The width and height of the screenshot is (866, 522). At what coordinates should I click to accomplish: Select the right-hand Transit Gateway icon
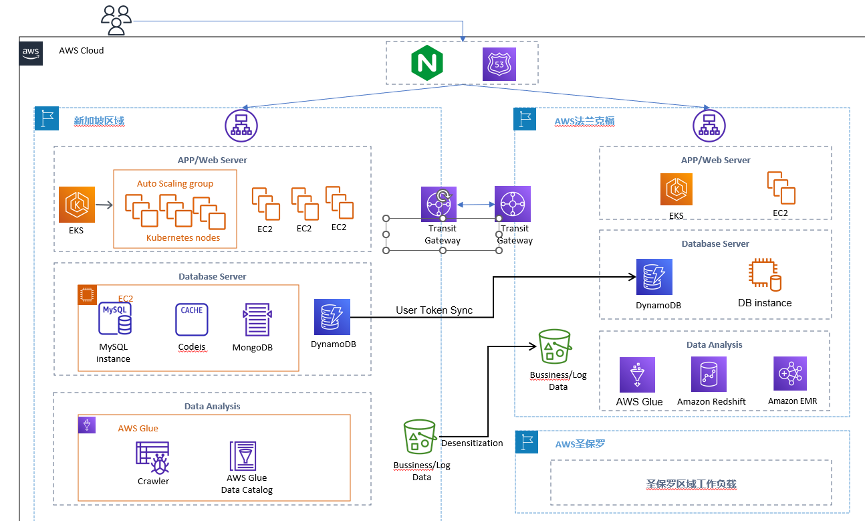(x=513, y=204)
